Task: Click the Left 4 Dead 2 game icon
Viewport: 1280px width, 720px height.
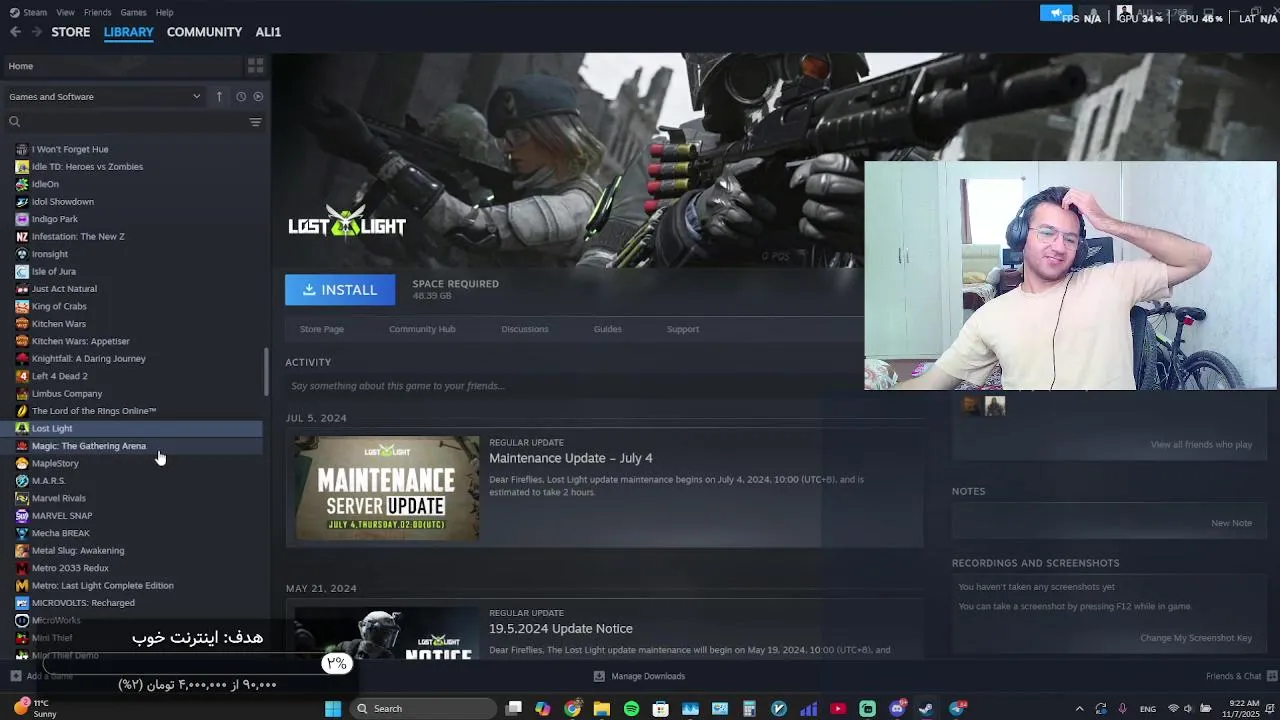Action: click(x=22, y=376)
